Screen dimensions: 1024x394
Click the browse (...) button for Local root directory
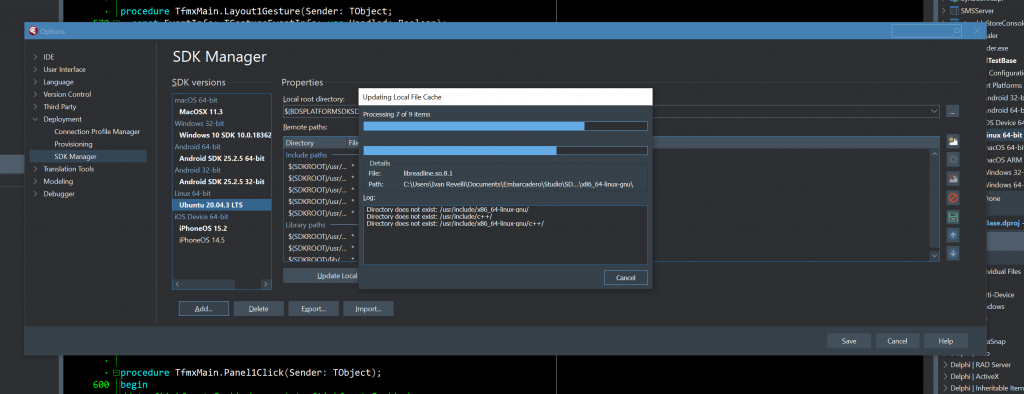pos(952,112)
